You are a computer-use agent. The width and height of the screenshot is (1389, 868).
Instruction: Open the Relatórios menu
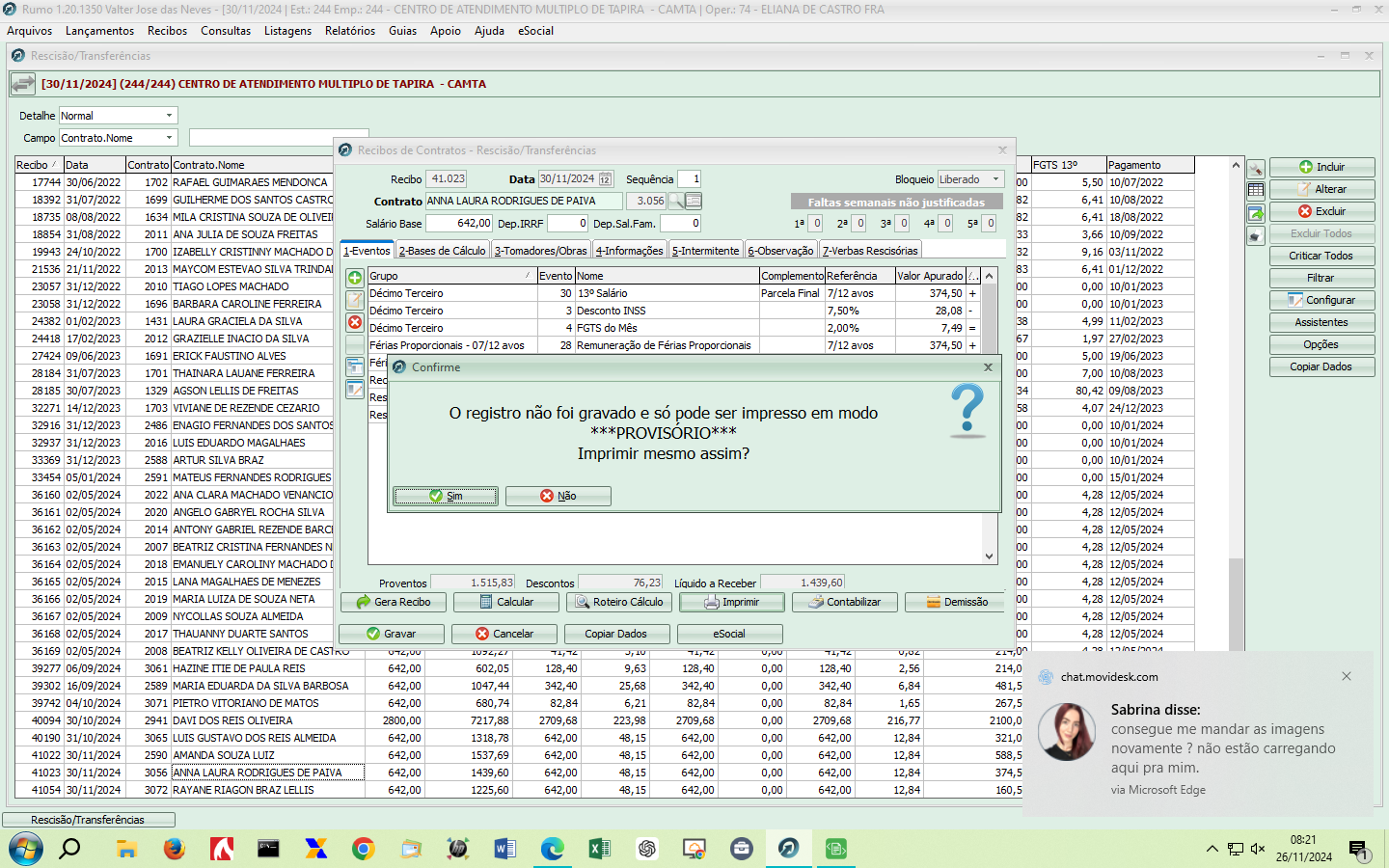[x=350, y=31]
